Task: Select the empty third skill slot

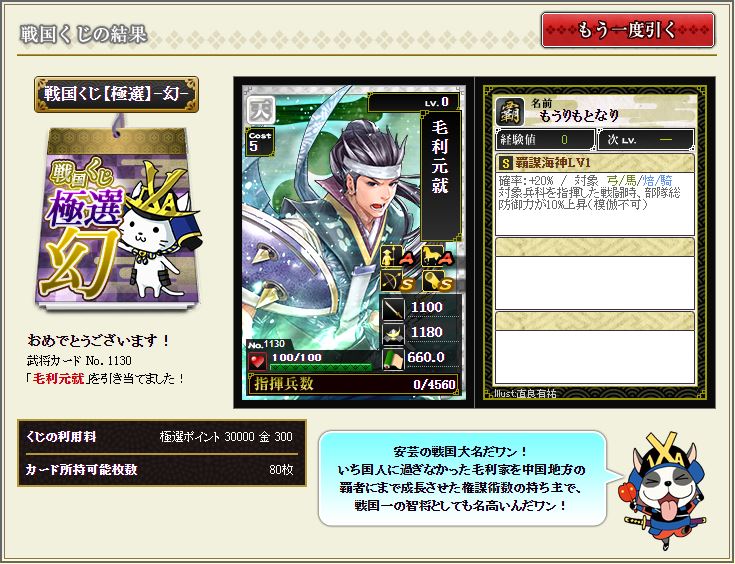Action: (594, 348)
